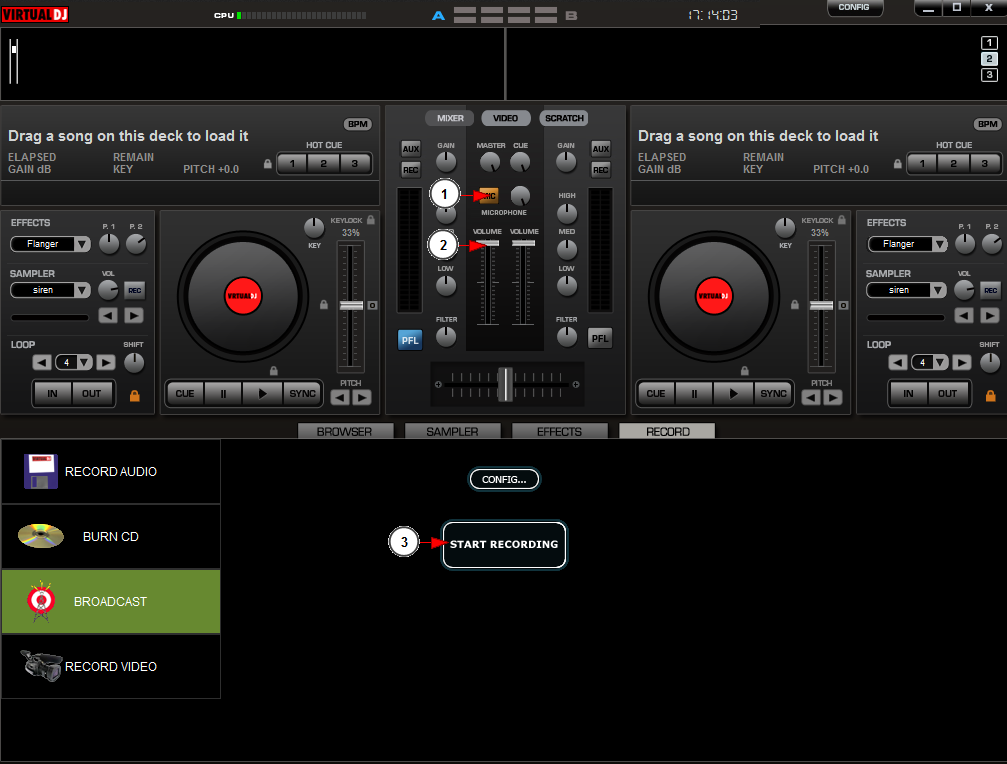Click Start Recording button
This screenshot has width=1007, height=764.
pyautogui.click(x=504, y=544)
